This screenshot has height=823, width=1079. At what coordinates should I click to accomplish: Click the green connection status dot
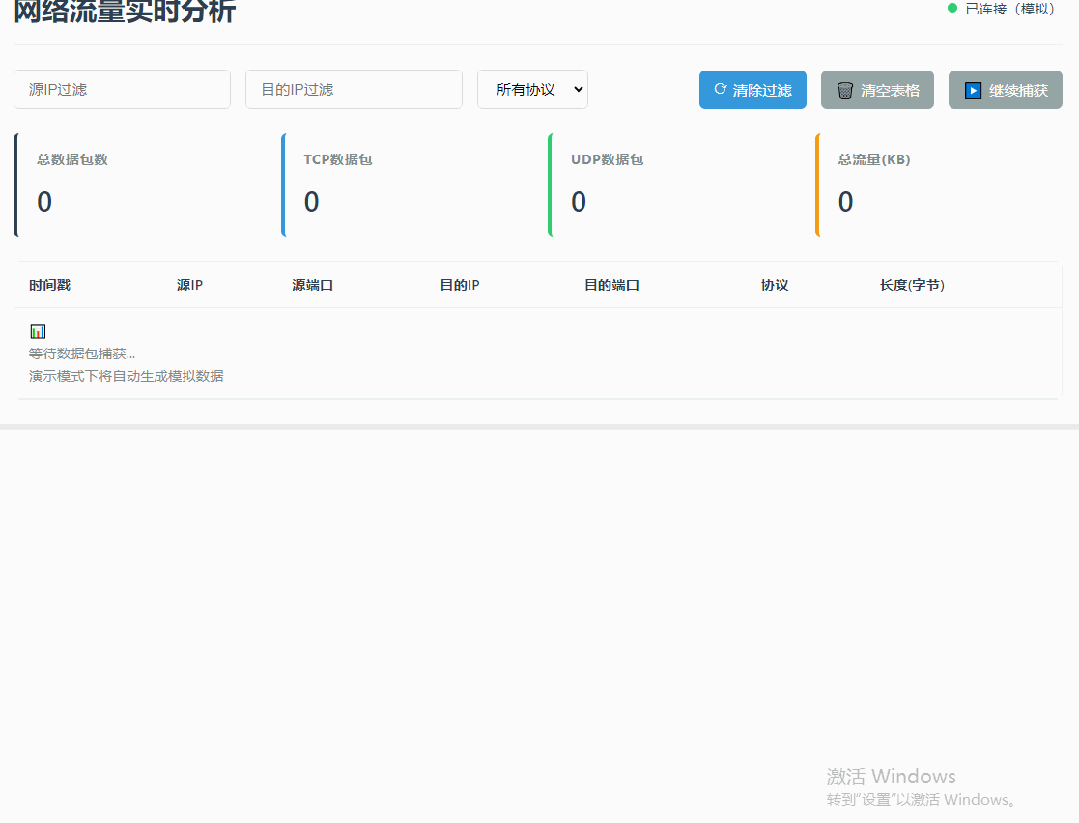952,8
